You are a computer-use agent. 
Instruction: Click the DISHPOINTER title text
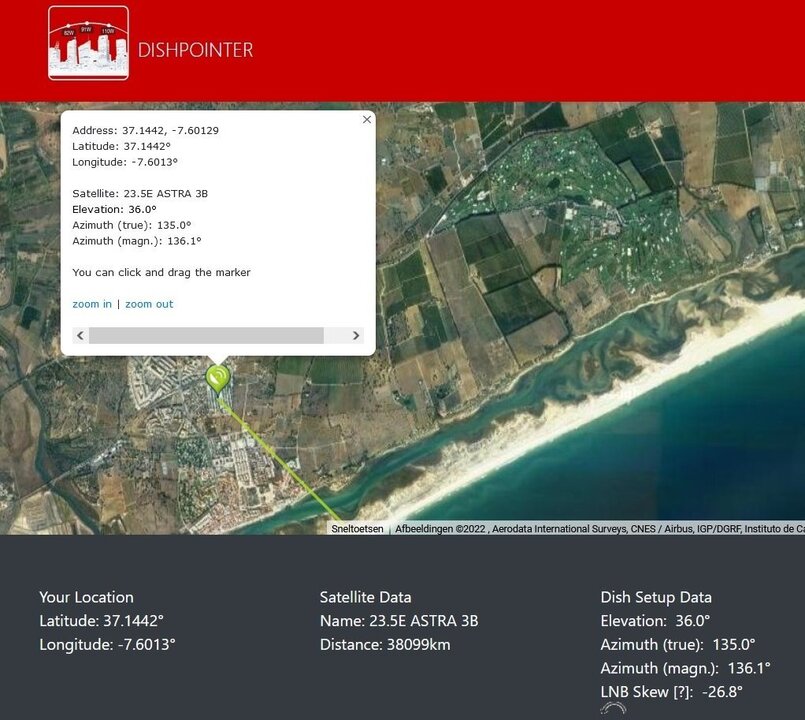(x=195, y=50)
